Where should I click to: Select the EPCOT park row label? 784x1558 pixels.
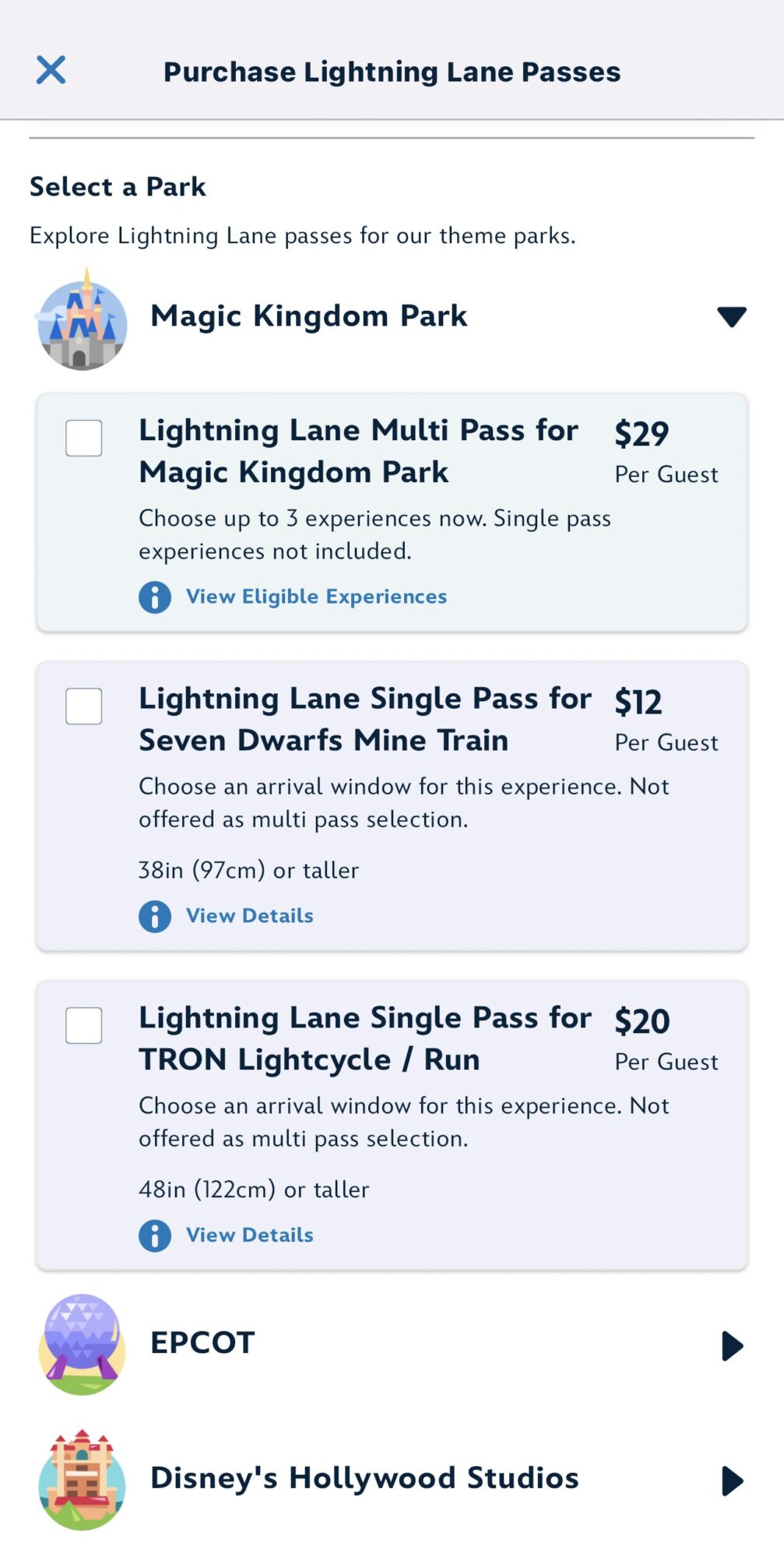[x=202, y=1343]
